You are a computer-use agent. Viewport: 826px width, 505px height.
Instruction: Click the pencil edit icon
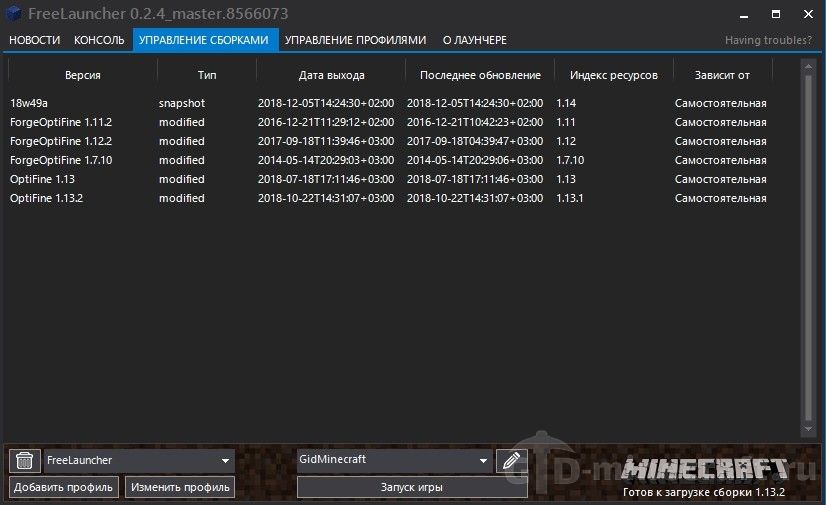point(512,461)
